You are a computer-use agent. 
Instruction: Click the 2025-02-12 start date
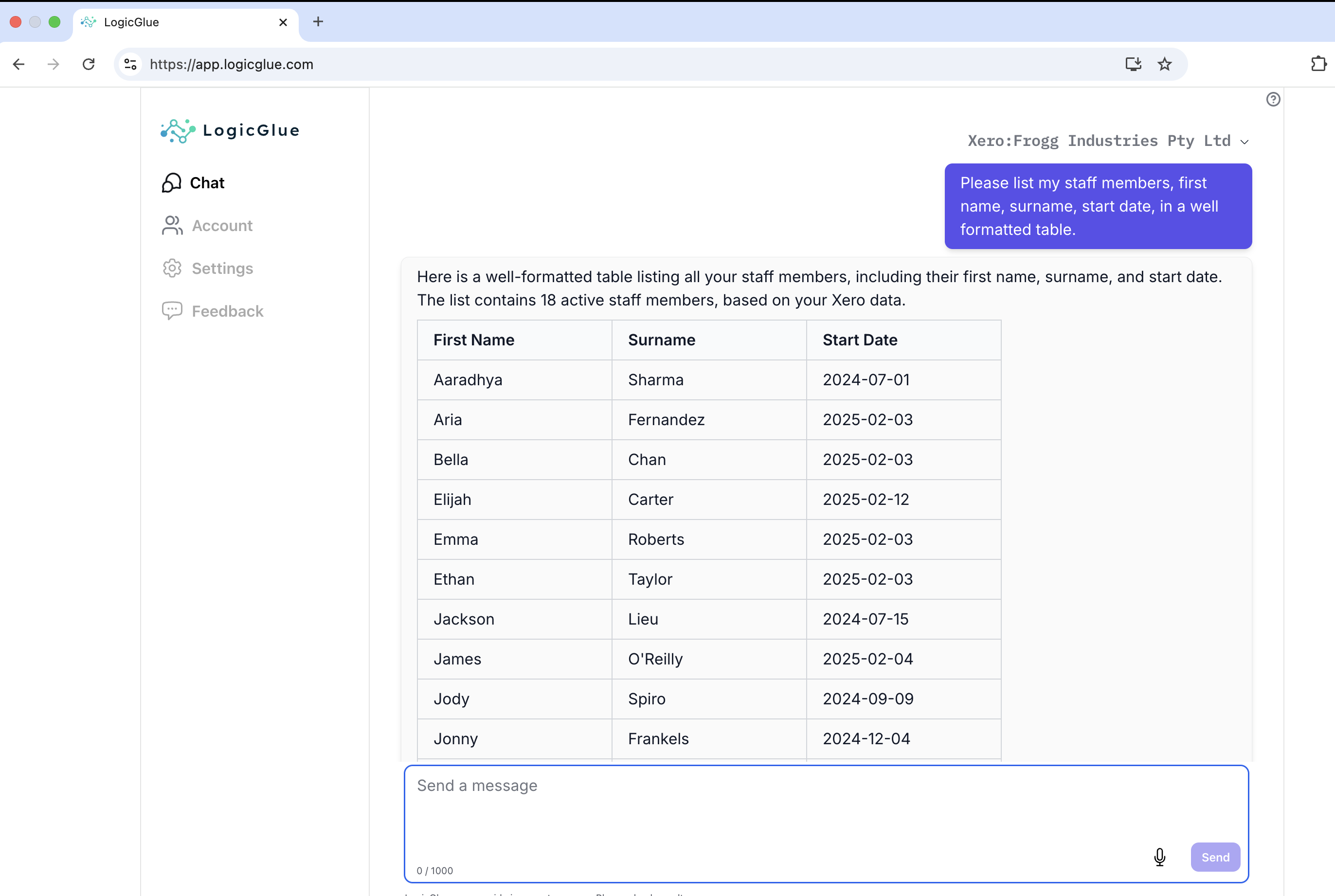click(903, 500)
